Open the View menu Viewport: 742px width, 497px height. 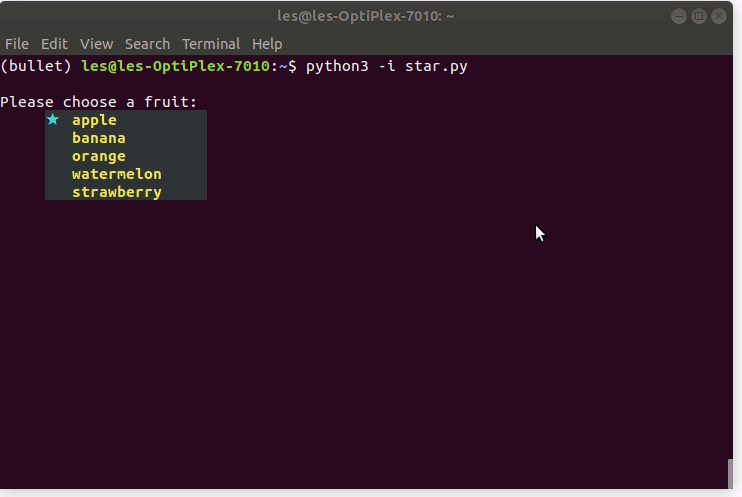[x=96, y=44]
